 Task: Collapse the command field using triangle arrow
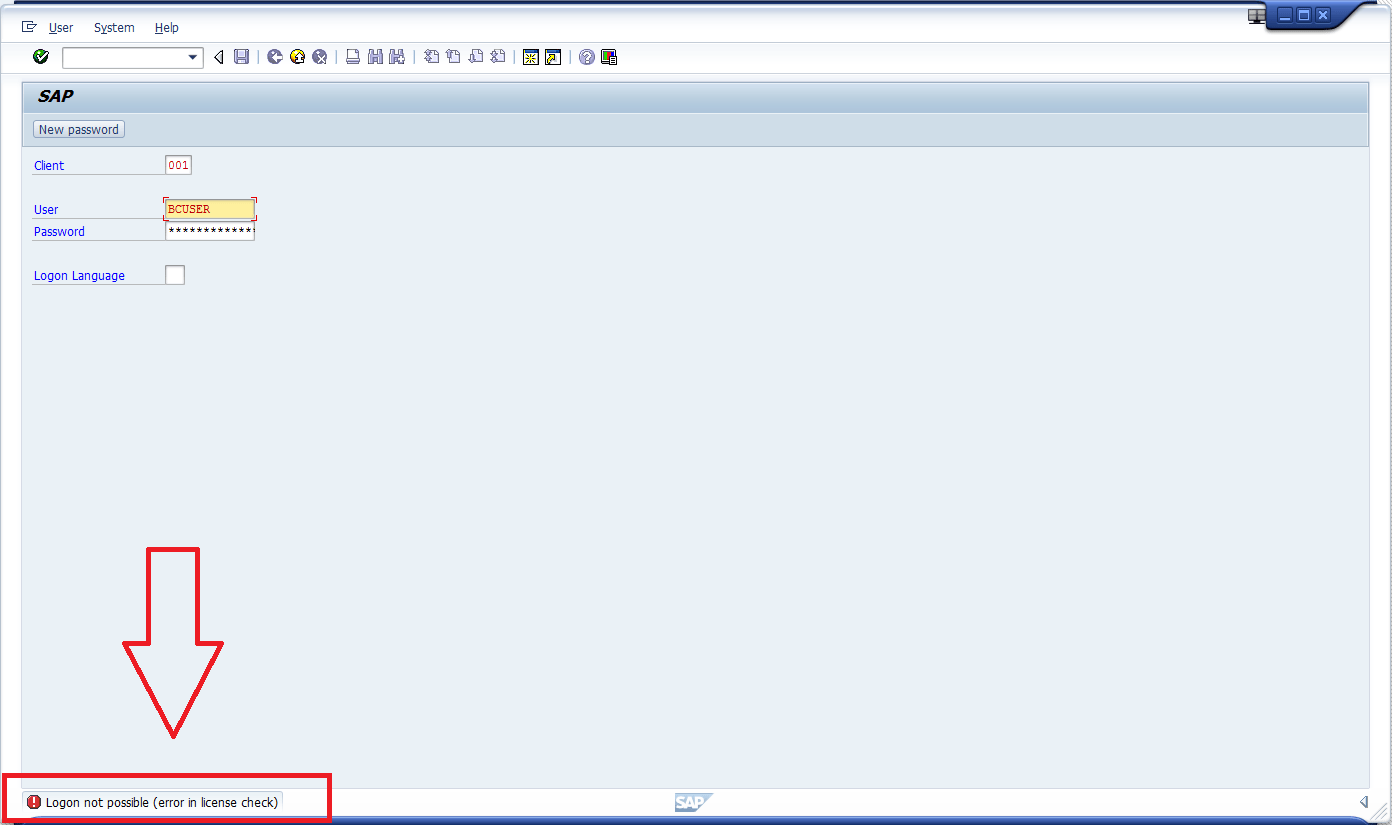pos(219,57)
